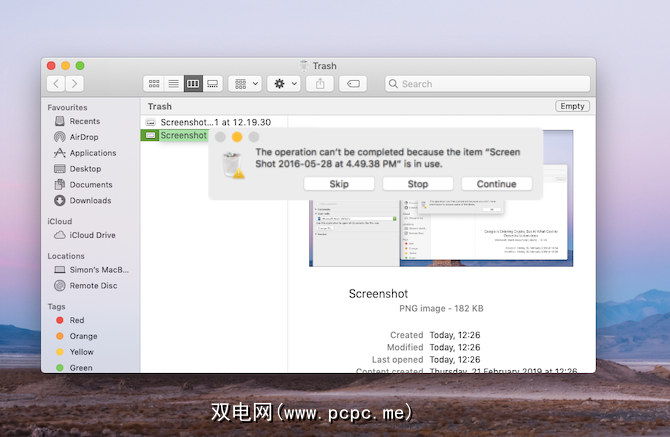Click the Back navigation arrow
This screenshot has width=670, height=437.
[x=56, y=84]
